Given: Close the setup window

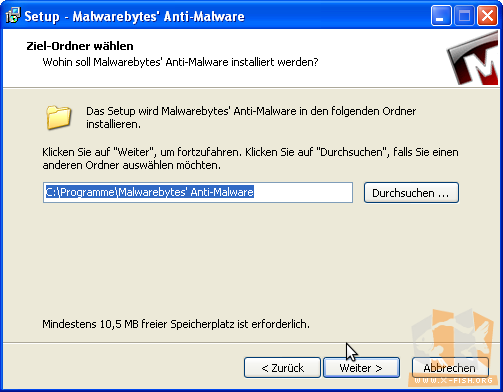Looking at the screenshot, I should (487, 16).
